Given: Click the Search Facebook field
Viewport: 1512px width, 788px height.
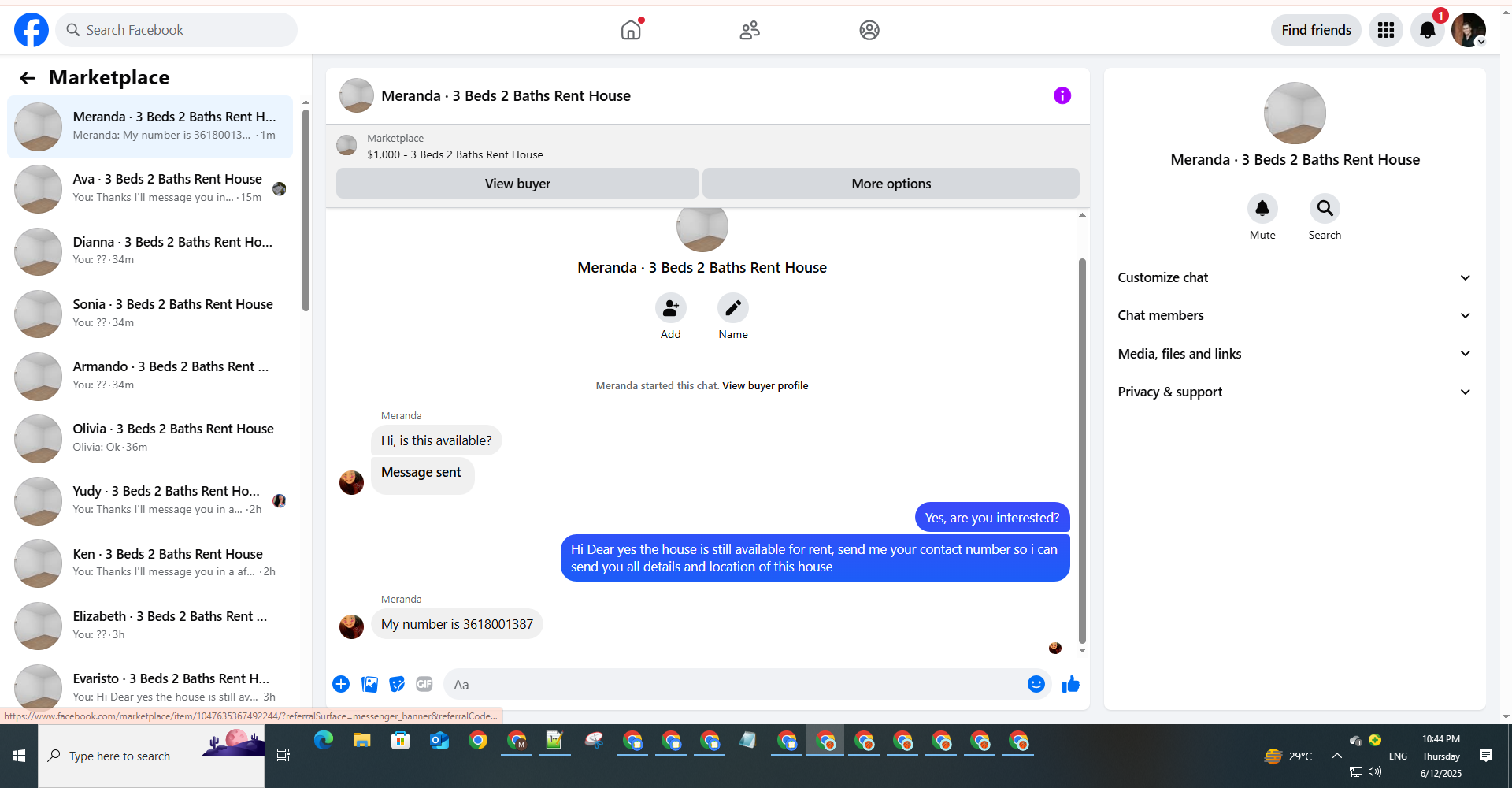Looking at the screenshot, I should click(x=176, y=30).
